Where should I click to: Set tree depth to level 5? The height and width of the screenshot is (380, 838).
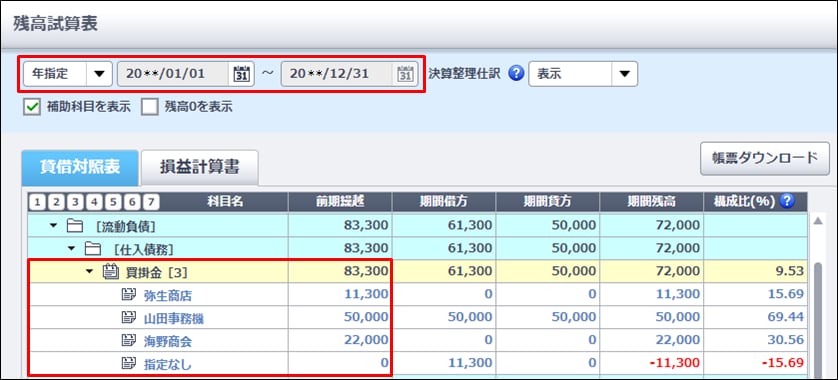(113, 201)
